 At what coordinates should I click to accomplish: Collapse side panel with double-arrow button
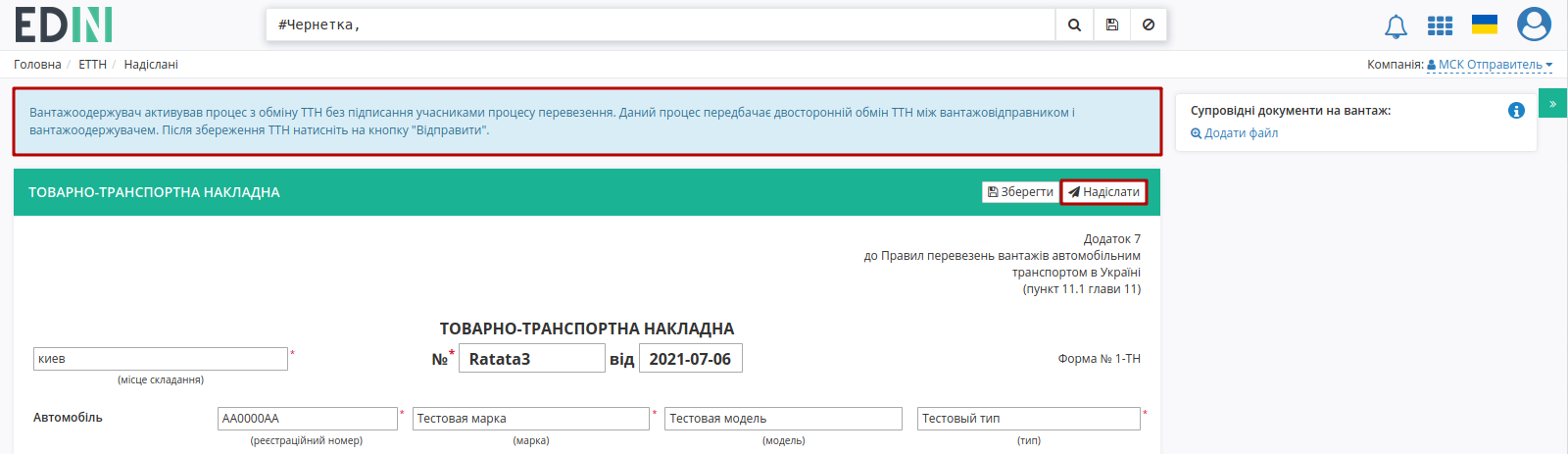(x=1552, y=103)
